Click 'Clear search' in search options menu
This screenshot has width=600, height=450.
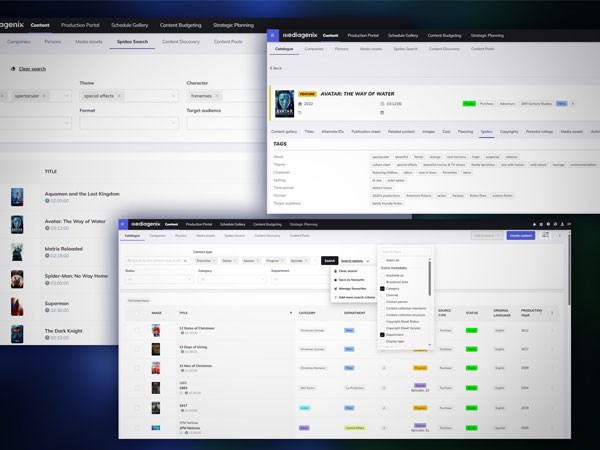[347, 271]
